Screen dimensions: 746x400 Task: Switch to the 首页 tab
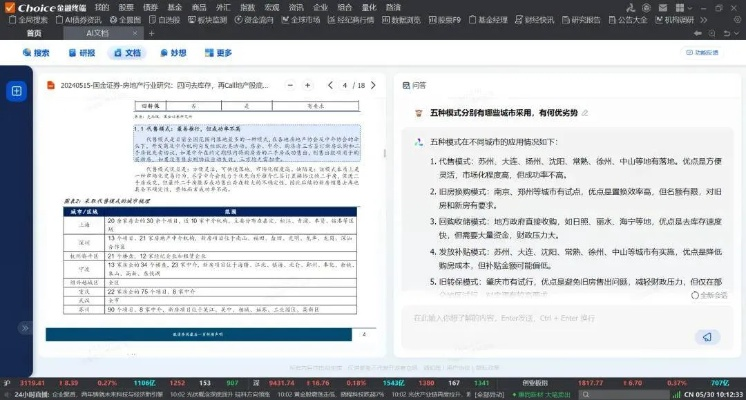coord(33,33)
